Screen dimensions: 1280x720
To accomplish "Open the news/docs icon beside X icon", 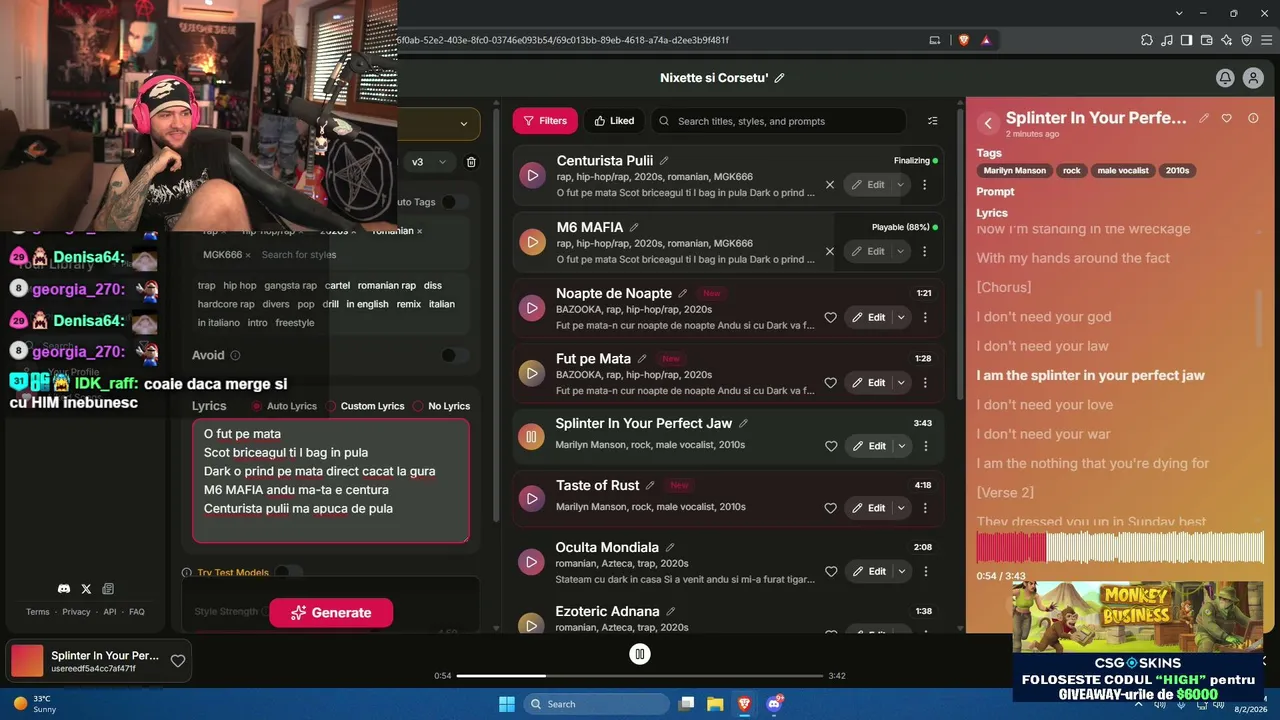I will click(108, 589).
